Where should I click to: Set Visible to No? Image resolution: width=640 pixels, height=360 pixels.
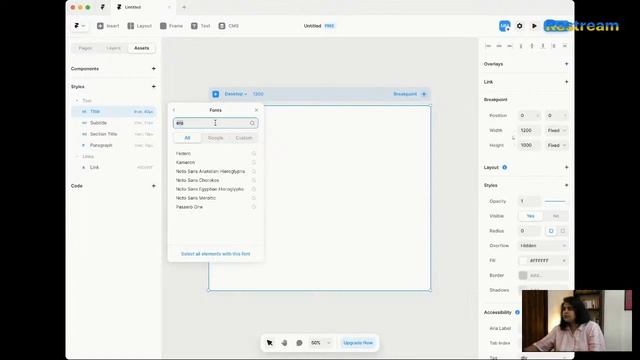click(x=556, y=216)
